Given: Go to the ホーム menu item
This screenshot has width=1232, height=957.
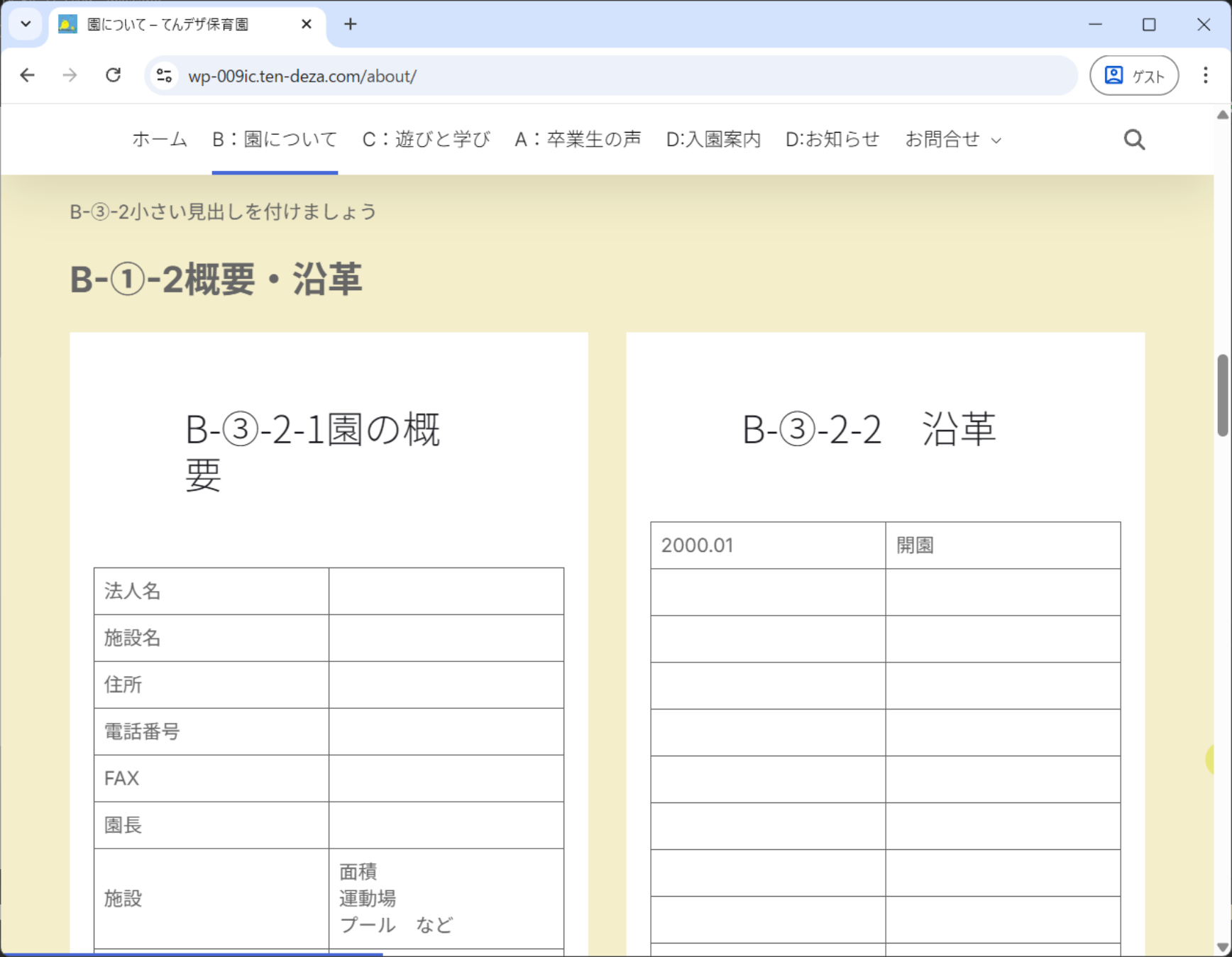Looking at the screenshot, I should [x=160, y=140].
